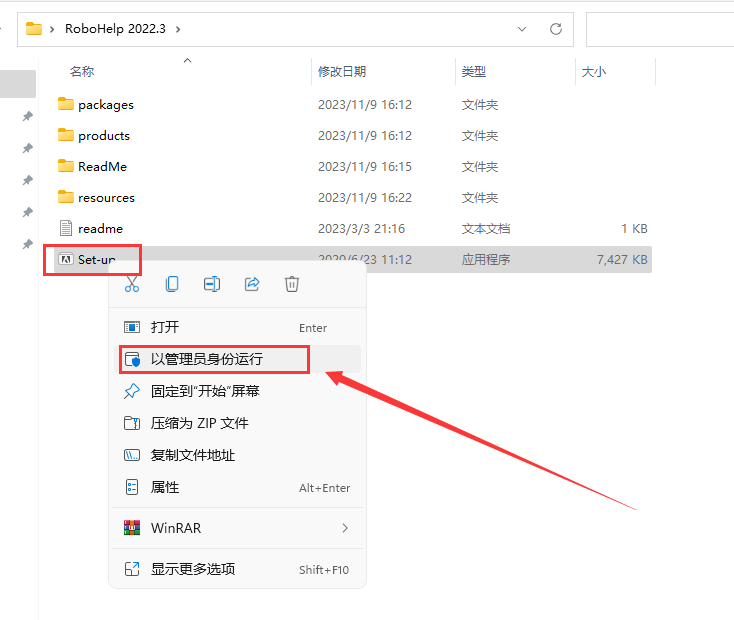The height and width of the screenshot is (620, 734).
Task: Click the WinRAR books icon
Action: coord(132,528)
